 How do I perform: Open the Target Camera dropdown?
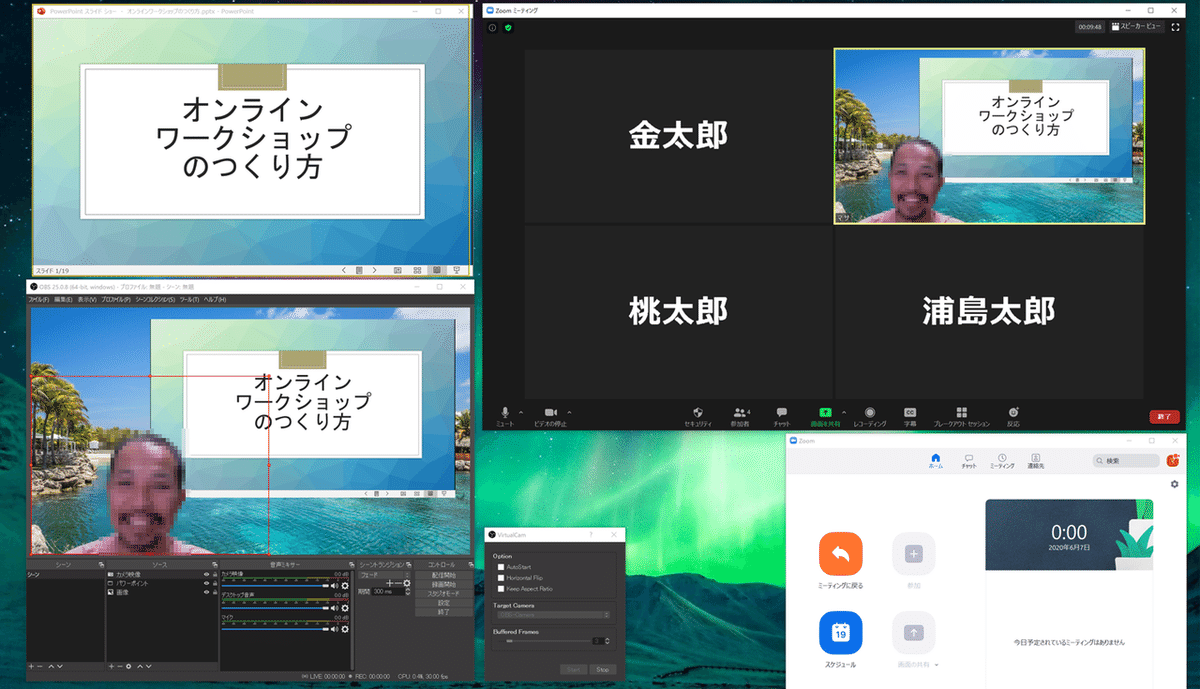click(x=553, y=615)
